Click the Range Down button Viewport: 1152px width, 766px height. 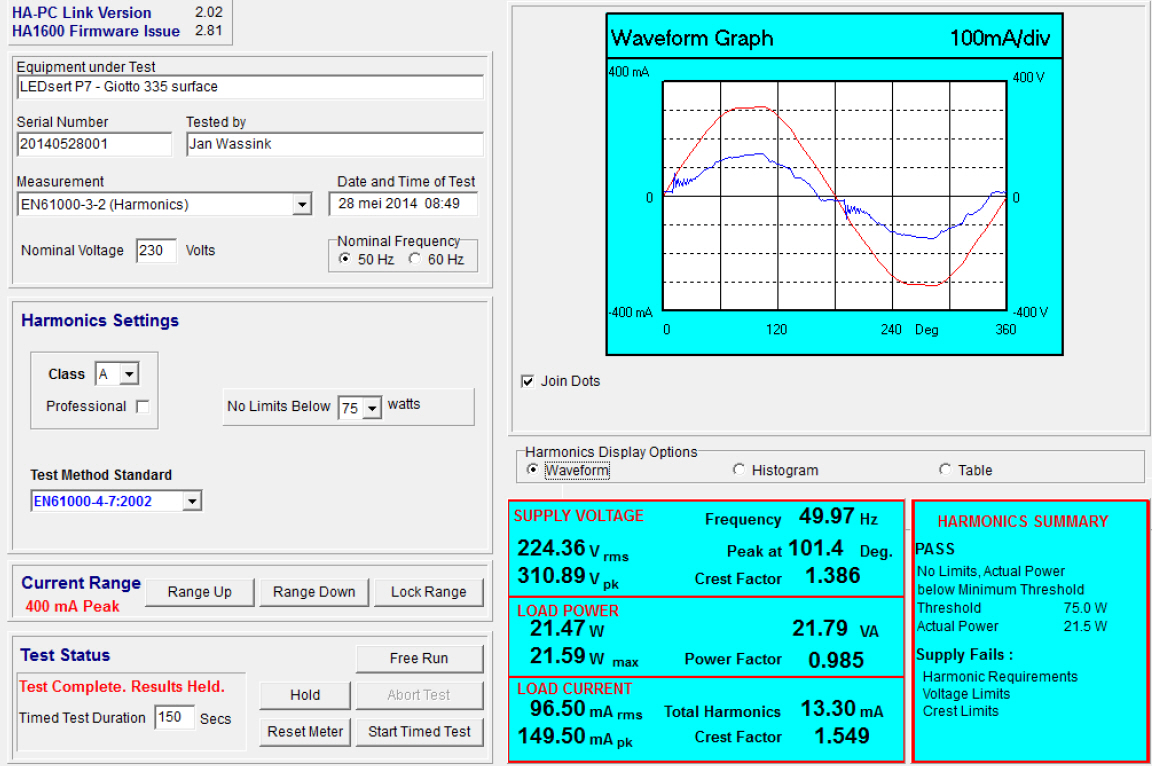(313, 592)
